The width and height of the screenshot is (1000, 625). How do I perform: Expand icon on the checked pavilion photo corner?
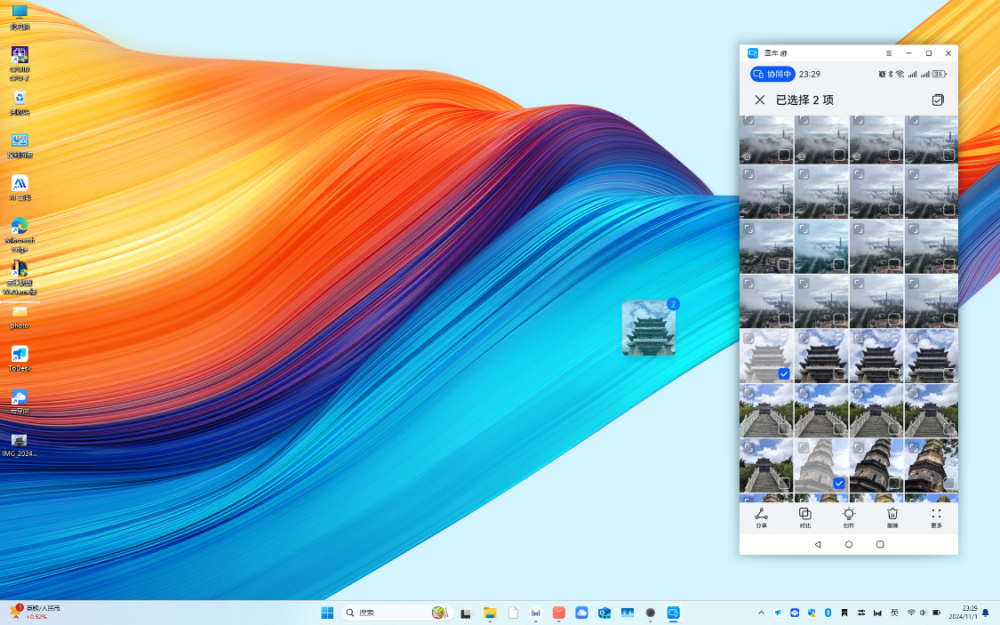point(749,339)
